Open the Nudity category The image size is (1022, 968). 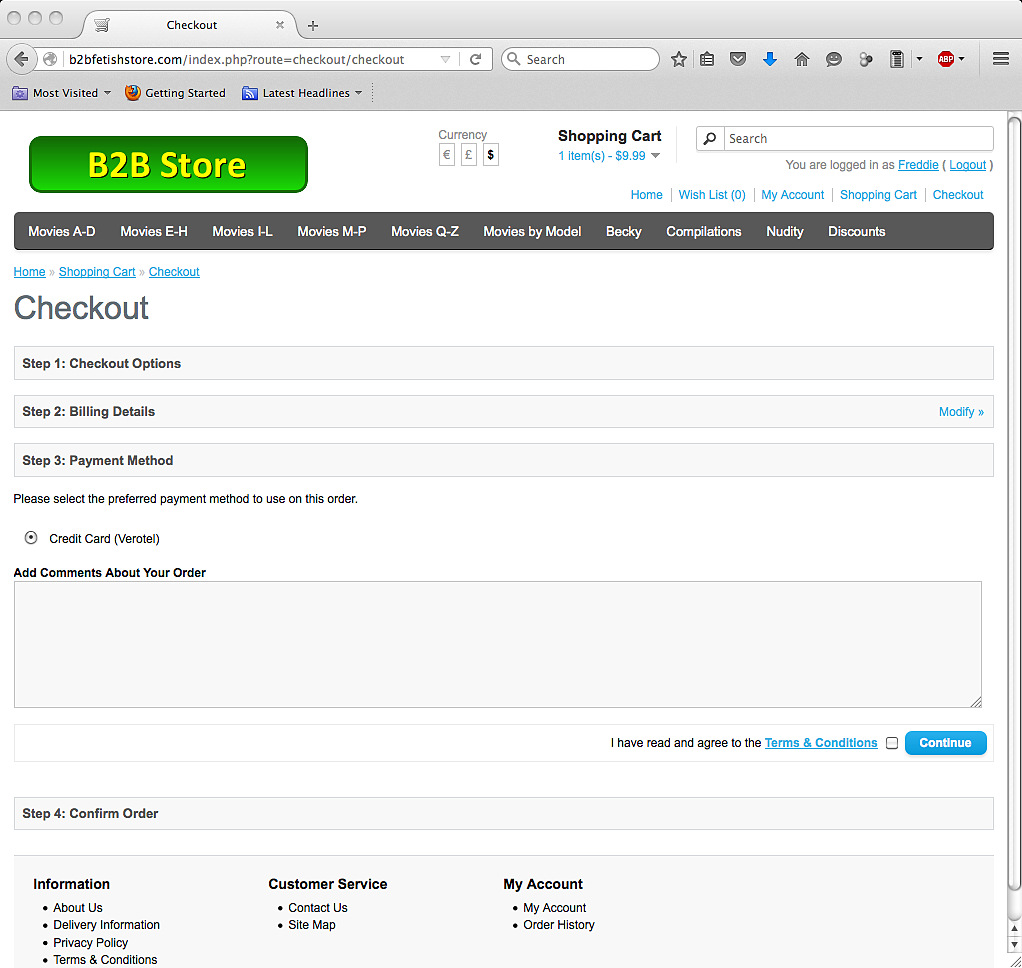(785, 231)
